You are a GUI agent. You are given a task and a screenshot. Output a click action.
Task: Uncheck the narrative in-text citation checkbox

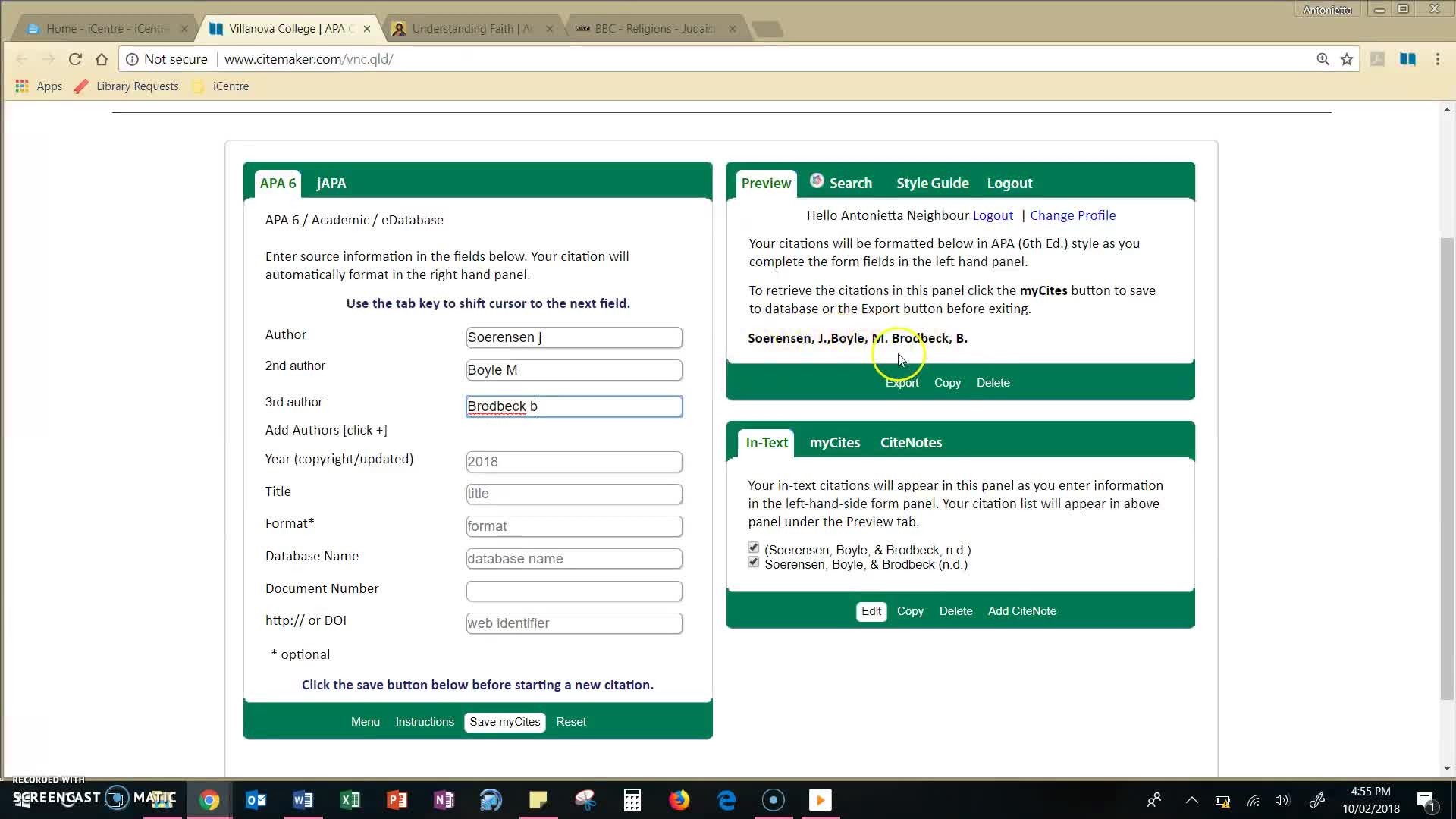pyautogui.click(x=753, y=562)
